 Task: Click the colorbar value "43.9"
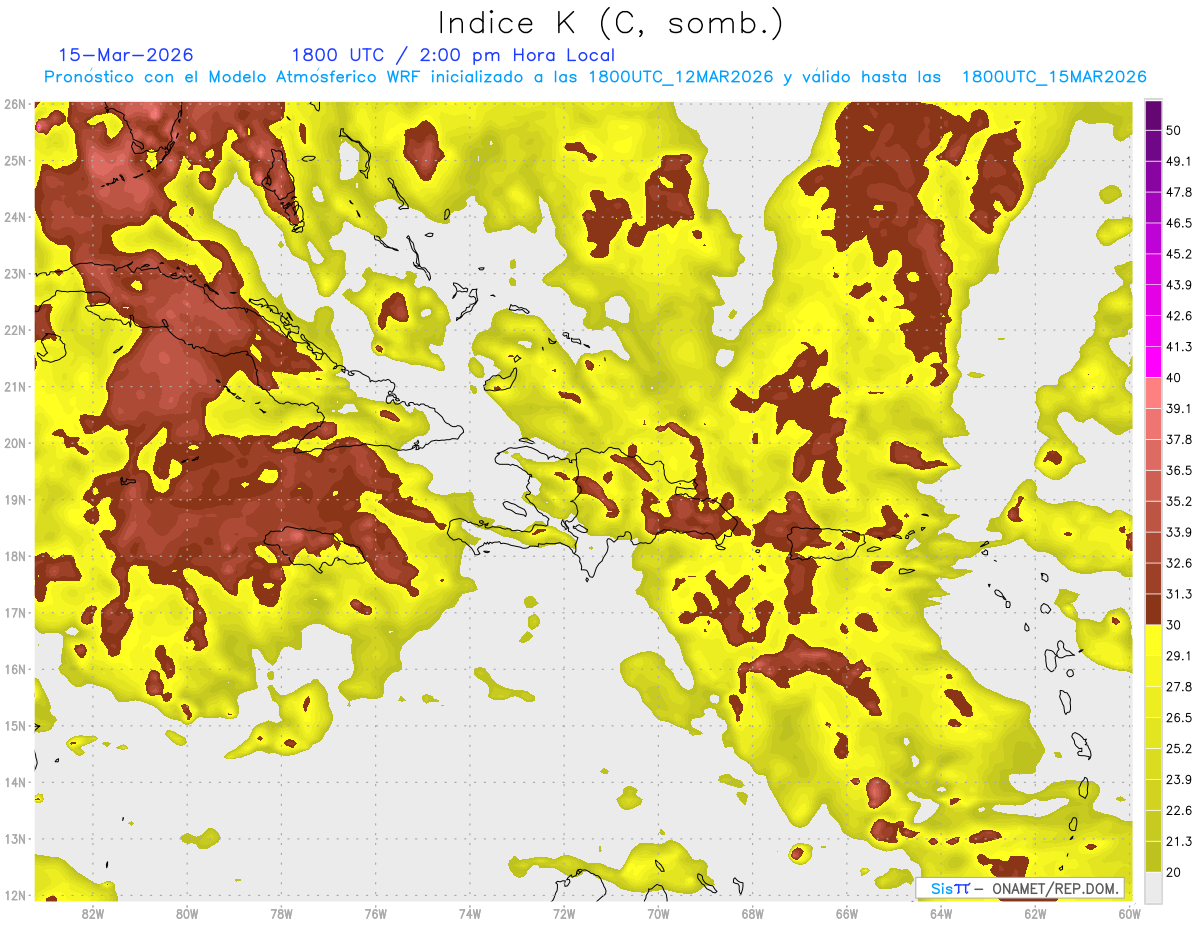point(1178,285)
